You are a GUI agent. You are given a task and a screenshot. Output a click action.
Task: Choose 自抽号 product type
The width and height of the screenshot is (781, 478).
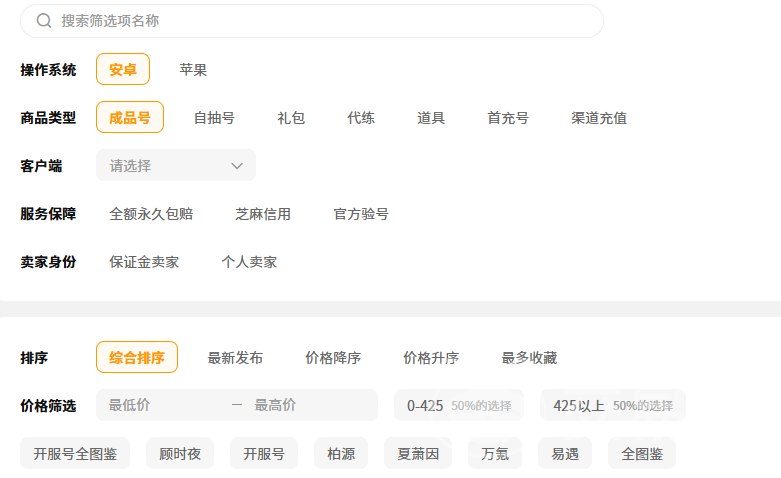tap(214, 117)
